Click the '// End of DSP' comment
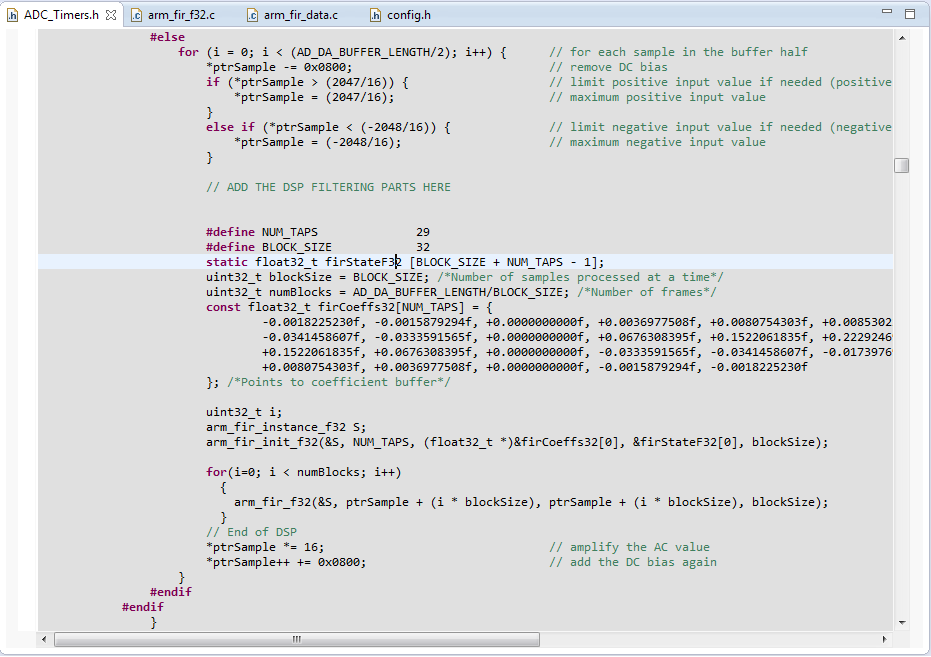The image size is (931, 657). (251, 532)
